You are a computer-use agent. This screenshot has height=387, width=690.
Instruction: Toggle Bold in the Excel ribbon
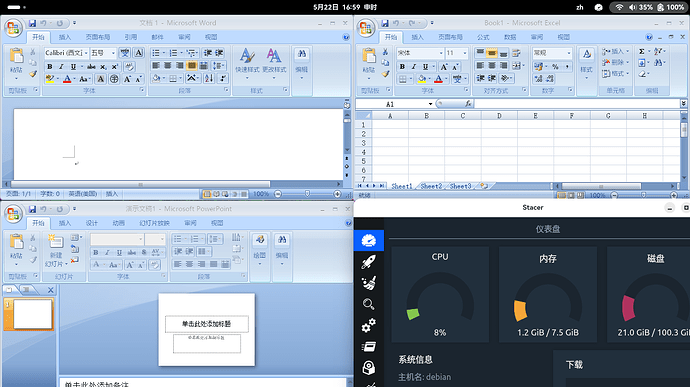coord(402,66)
